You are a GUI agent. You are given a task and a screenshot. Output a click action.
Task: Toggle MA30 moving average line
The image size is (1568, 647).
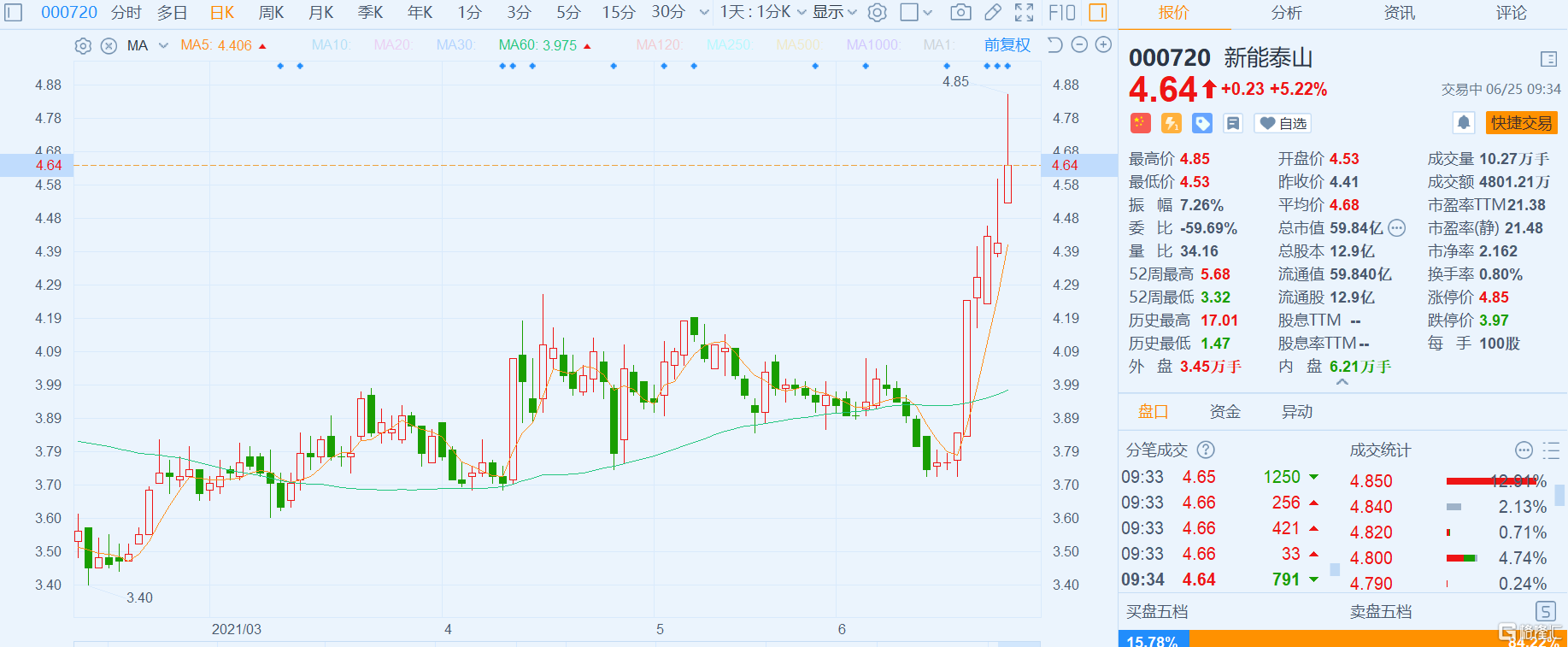[455, 44]
